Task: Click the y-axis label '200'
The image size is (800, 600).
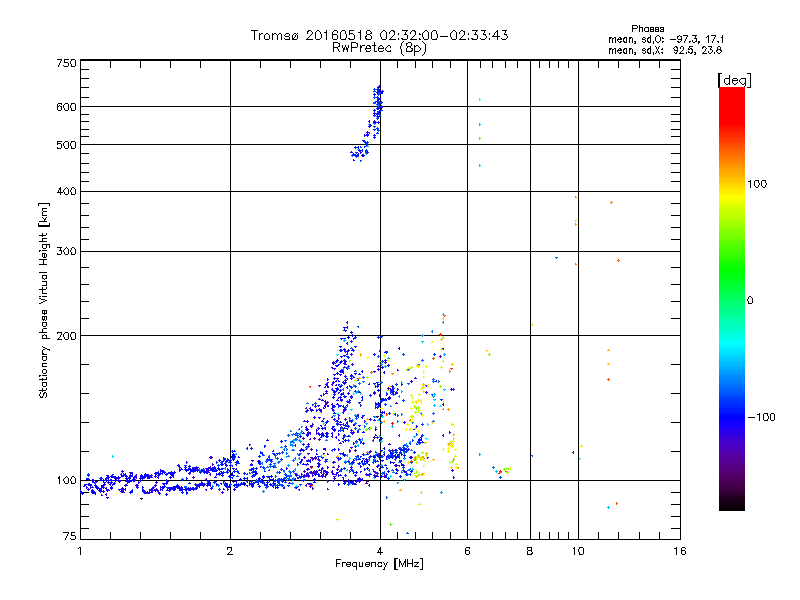Action: pos(66,336)
